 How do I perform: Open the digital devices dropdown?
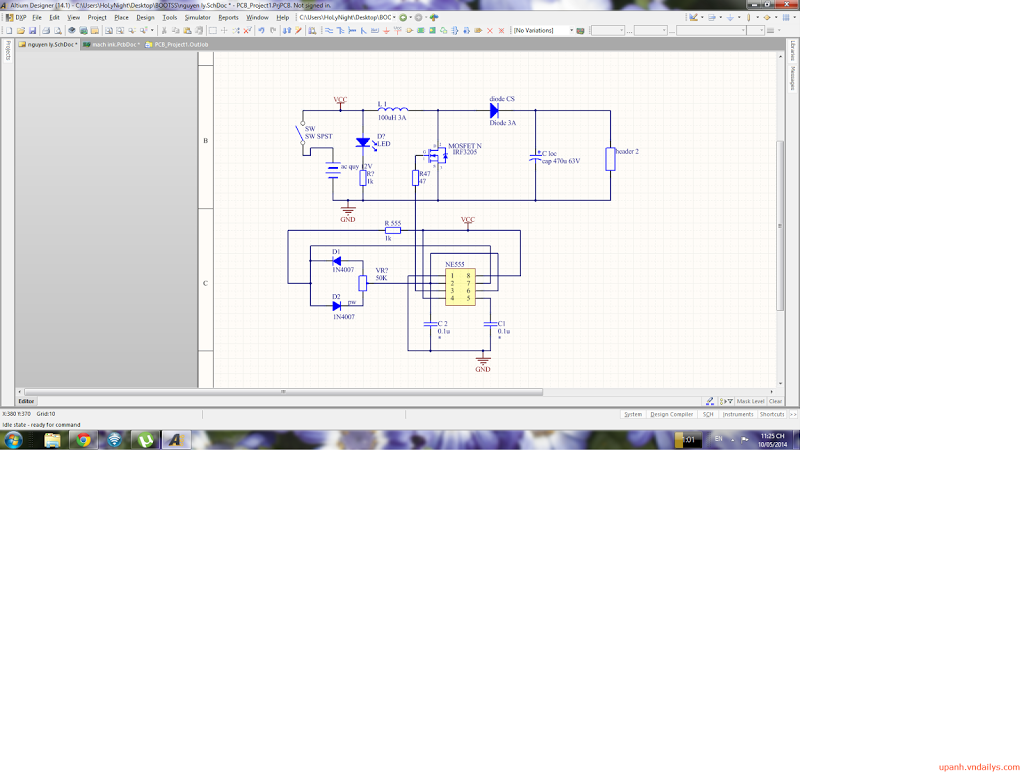pyautogui.click(x=758, y=18)
